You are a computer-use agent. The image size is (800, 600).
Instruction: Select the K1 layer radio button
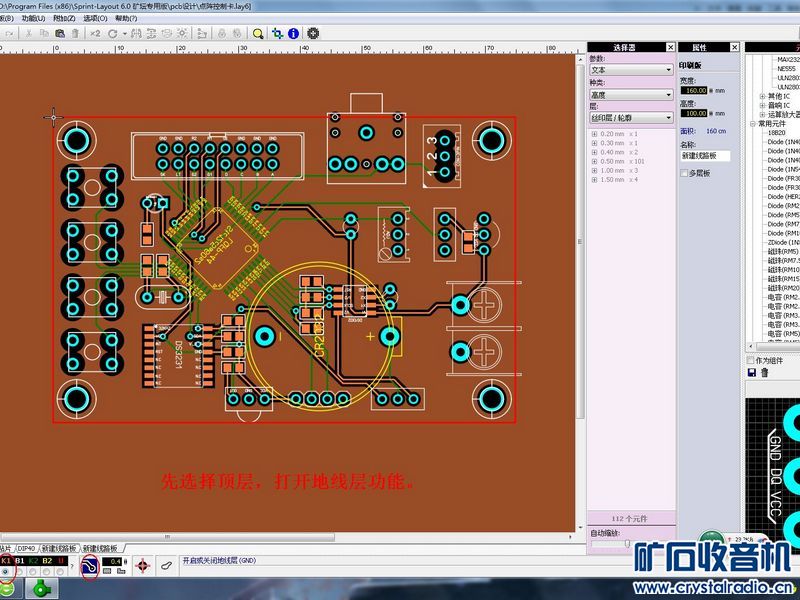[6, 572]
